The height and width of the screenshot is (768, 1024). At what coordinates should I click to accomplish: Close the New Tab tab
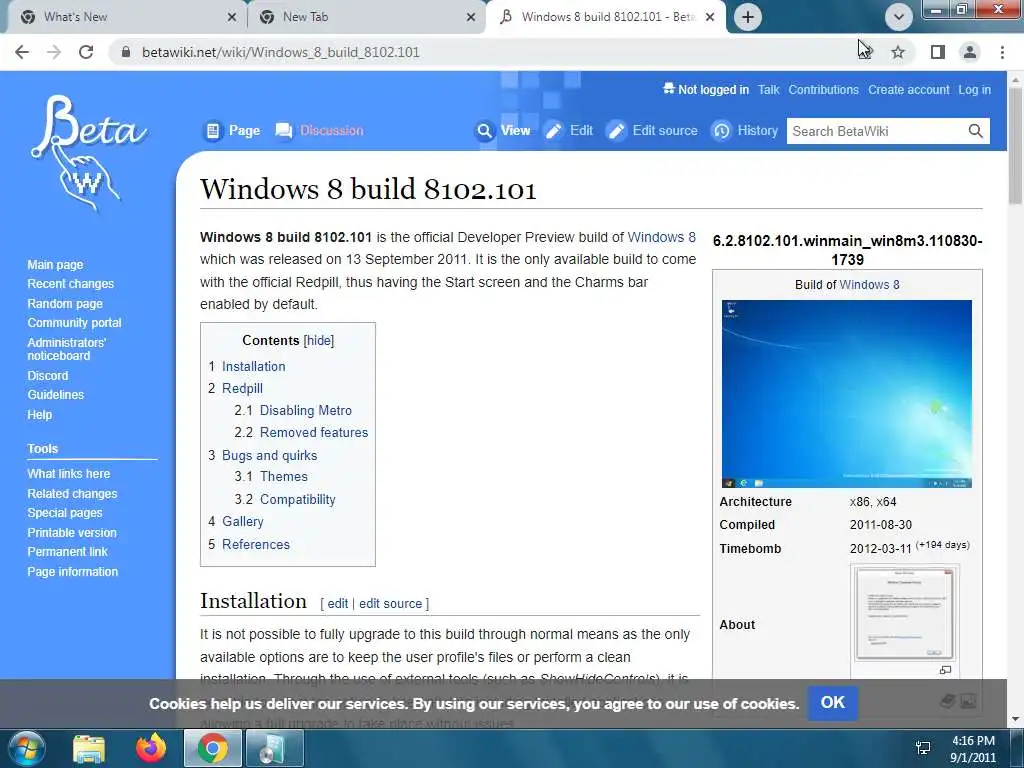coord(471,17)
